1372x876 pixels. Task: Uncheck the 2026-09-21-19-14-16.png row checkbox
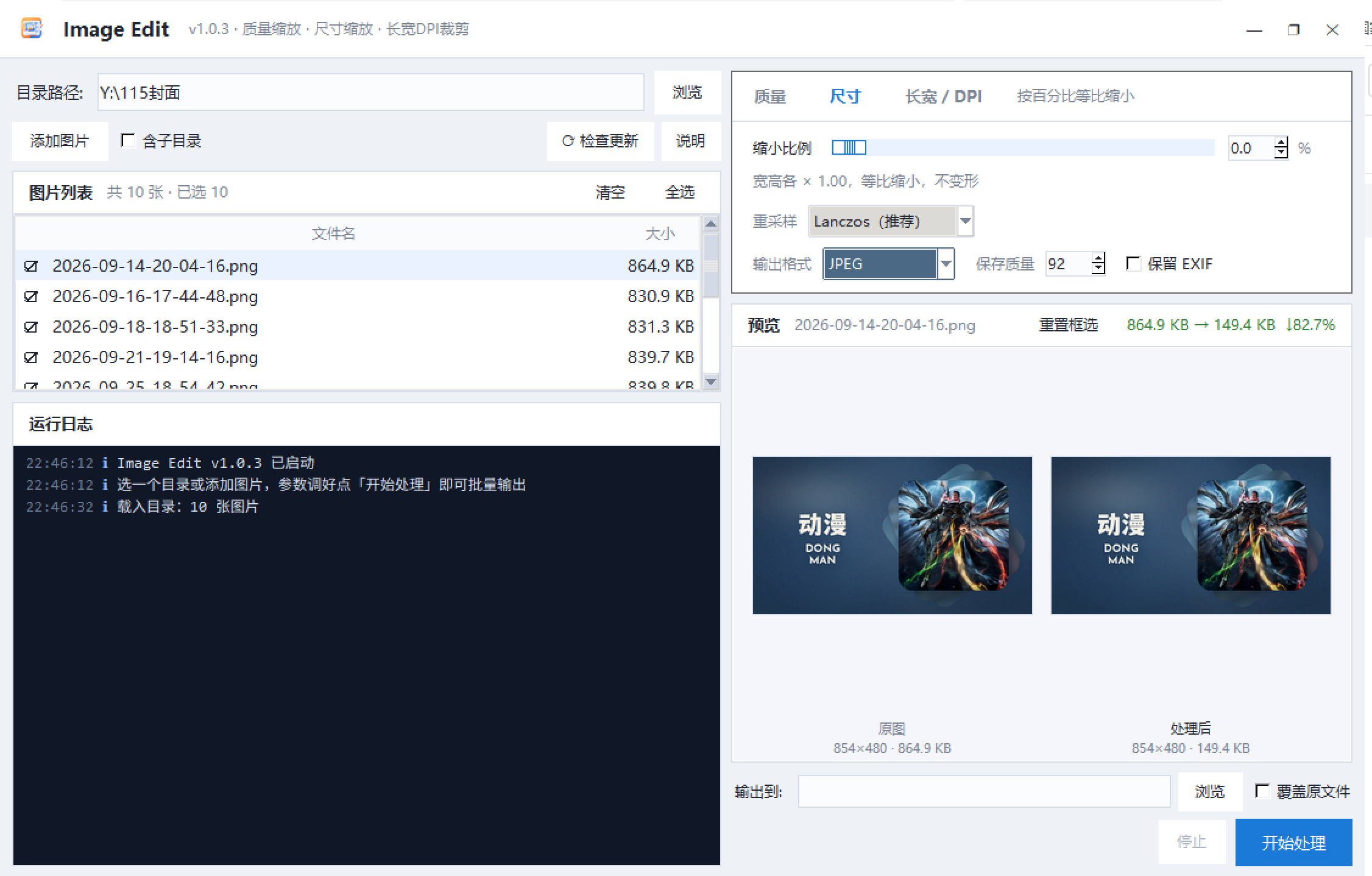[31, 358]
